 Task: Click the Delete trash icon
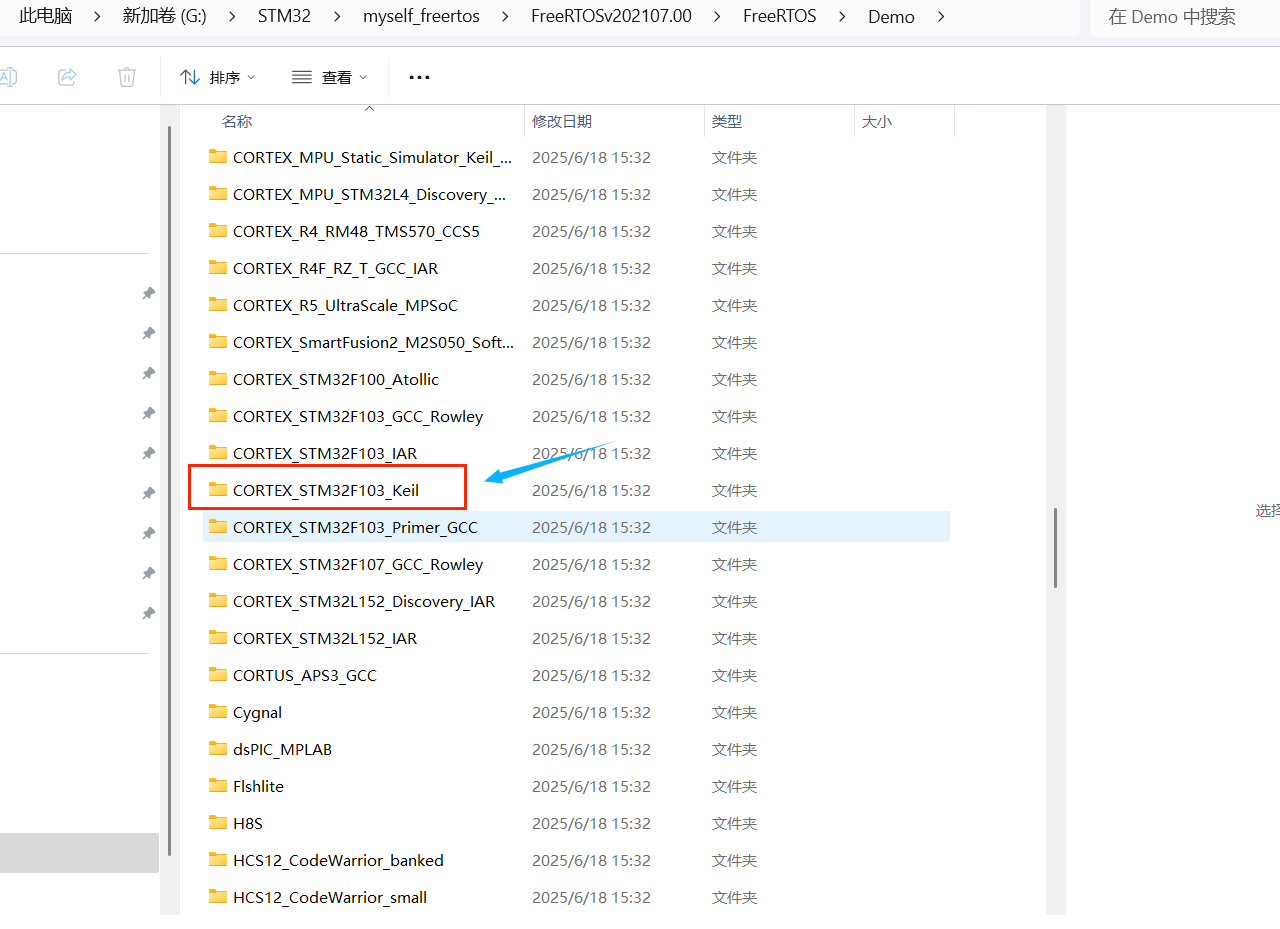(127, 77)
